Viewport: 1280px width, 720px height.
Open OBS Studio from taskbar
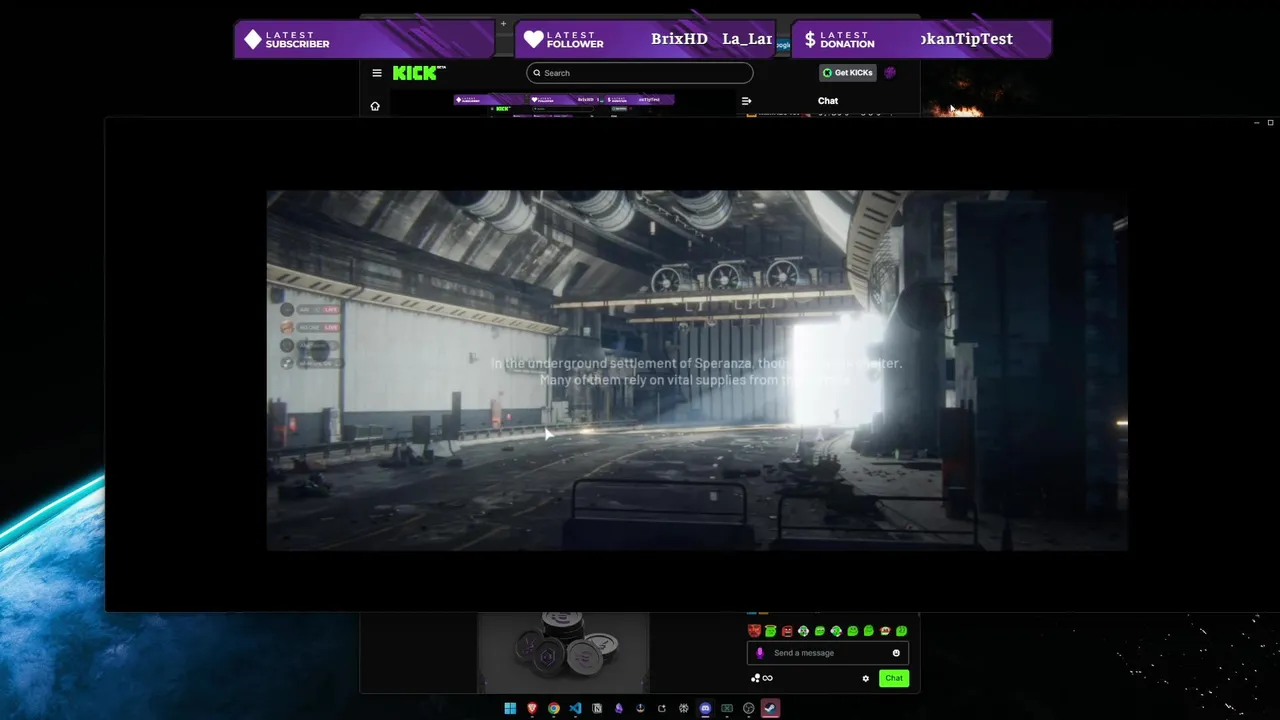tap(748, 708)
